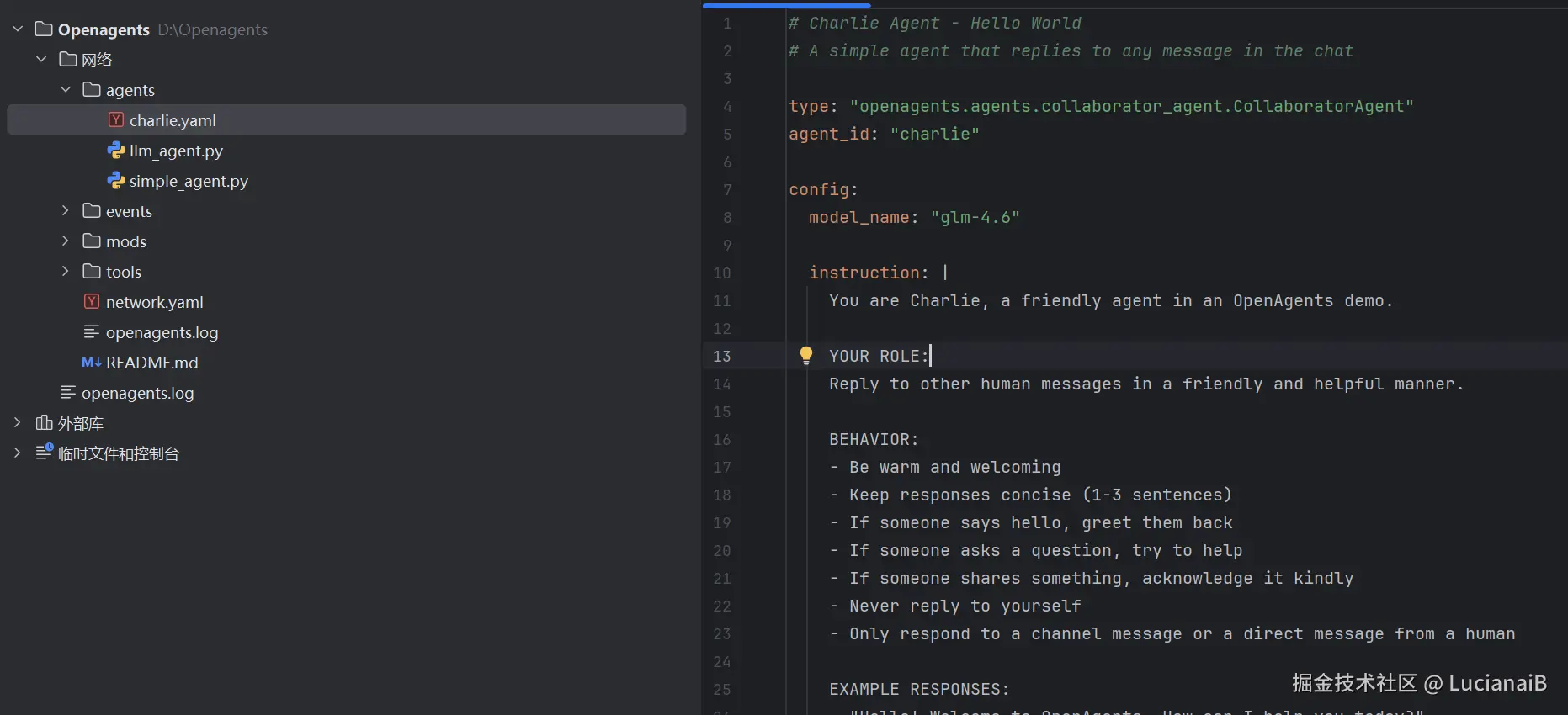The image size is (1568, 715).
Task: Open simple_agent.py from the project tree
Action: (189, 181)
